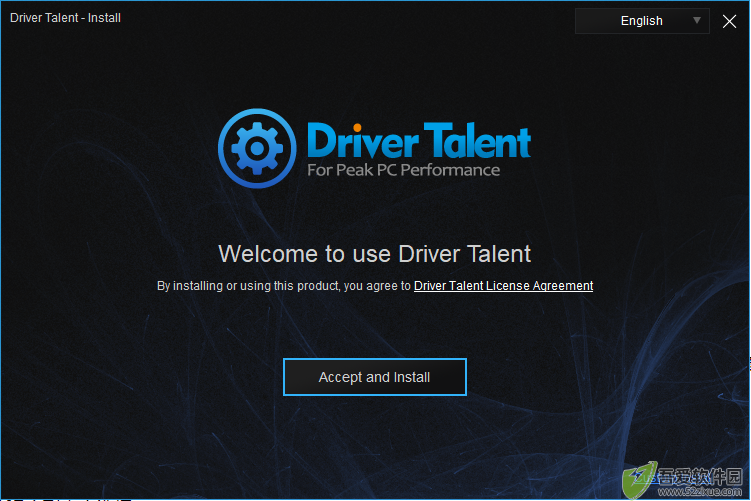This screenshot has width=751, height=501.
Task: Click the Driver Talent gear logo icon
Action: click(257, 148)
